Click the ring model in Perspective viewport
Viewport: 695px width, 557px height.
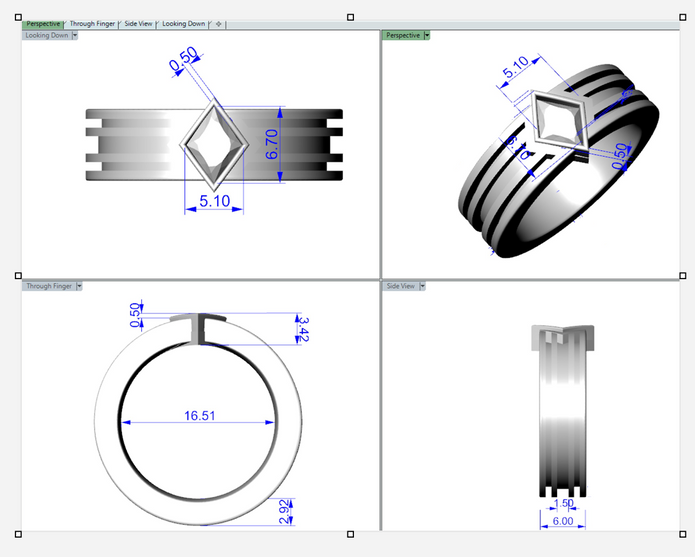(558, 162)
